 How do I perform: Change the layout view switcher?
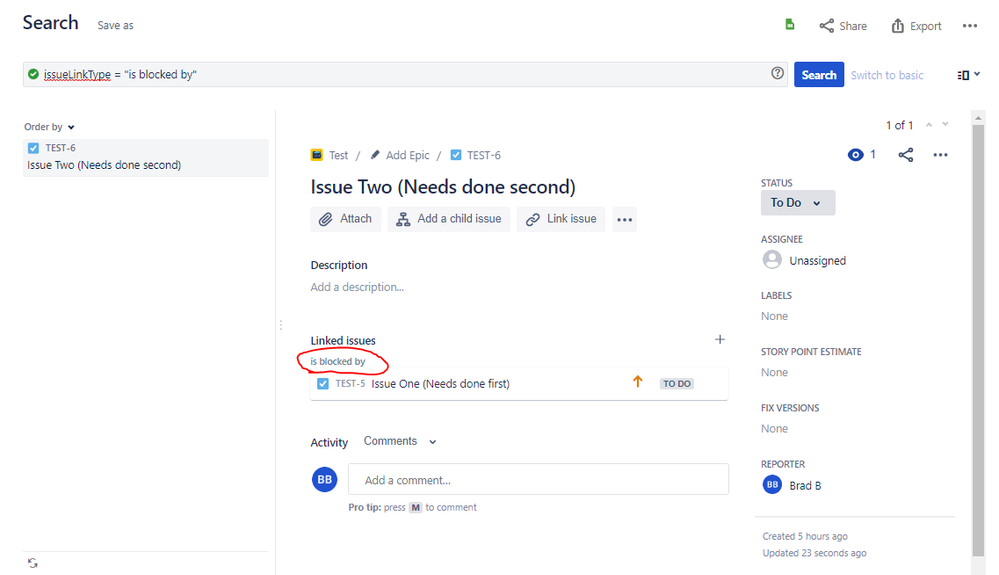point(968,75)
